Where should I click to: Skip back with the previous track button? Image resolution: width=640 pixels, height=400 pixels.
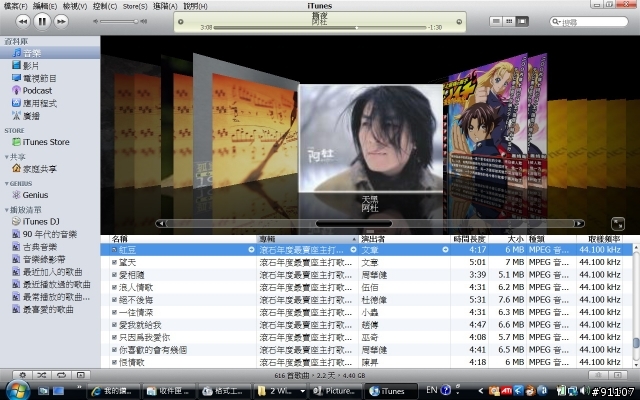(23, 21)
